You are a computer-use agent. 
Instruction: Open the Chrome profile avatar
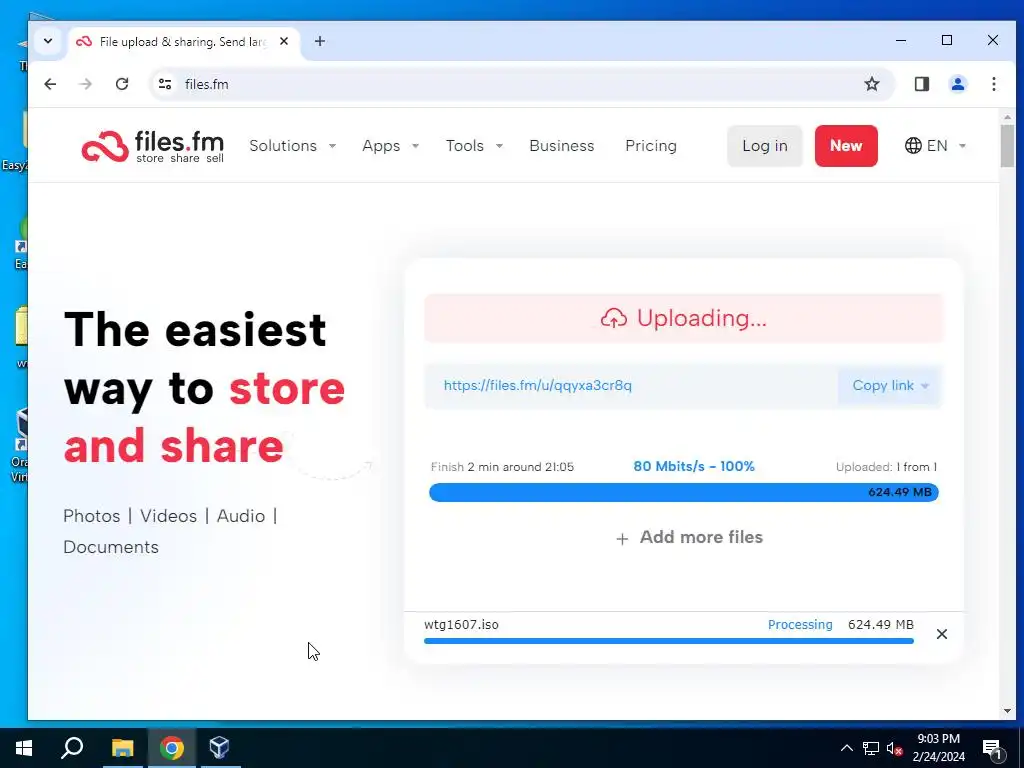[958, 84]
